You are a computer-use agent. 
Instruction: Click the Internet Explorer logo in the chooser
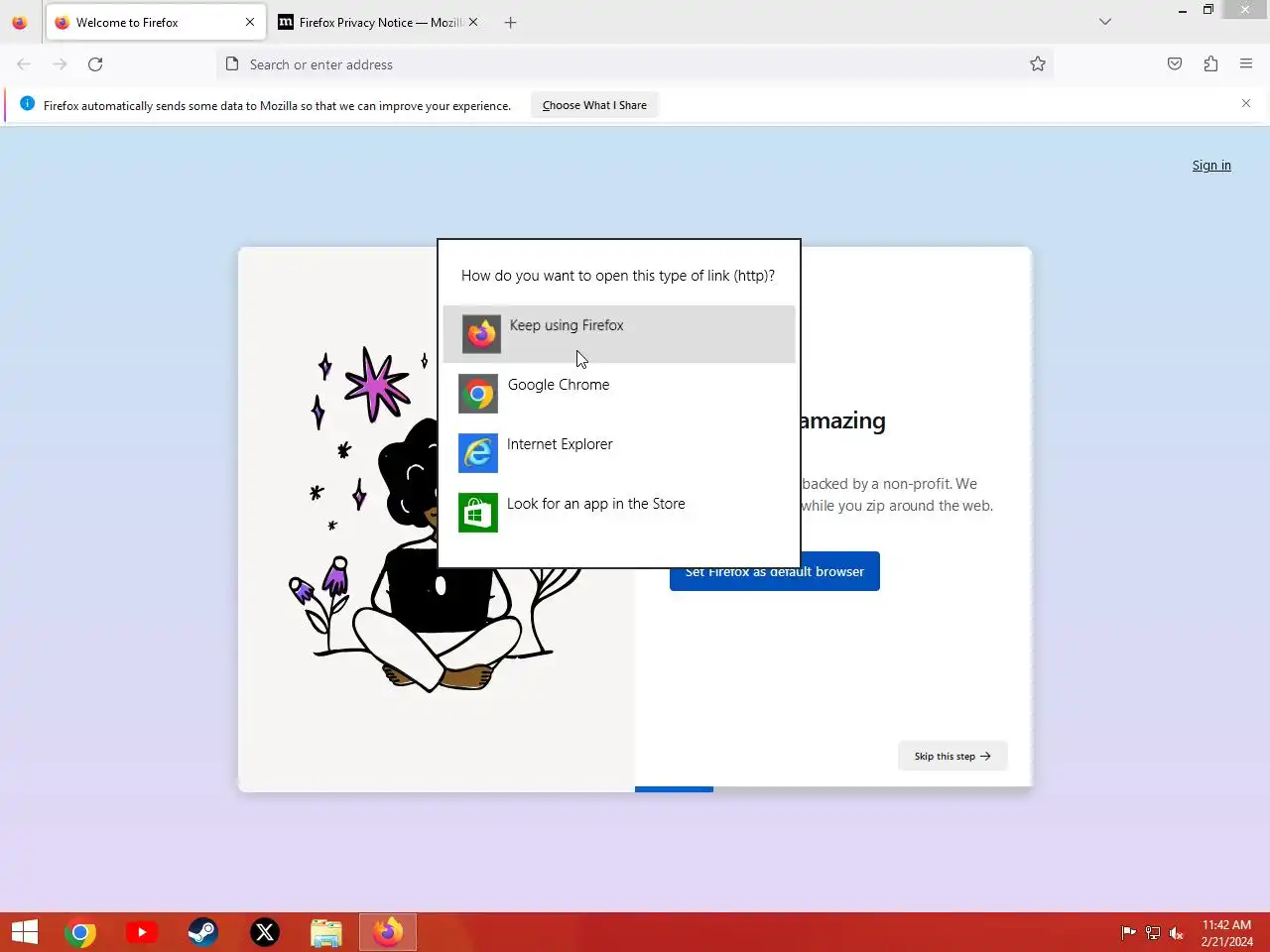click(478, 453)
